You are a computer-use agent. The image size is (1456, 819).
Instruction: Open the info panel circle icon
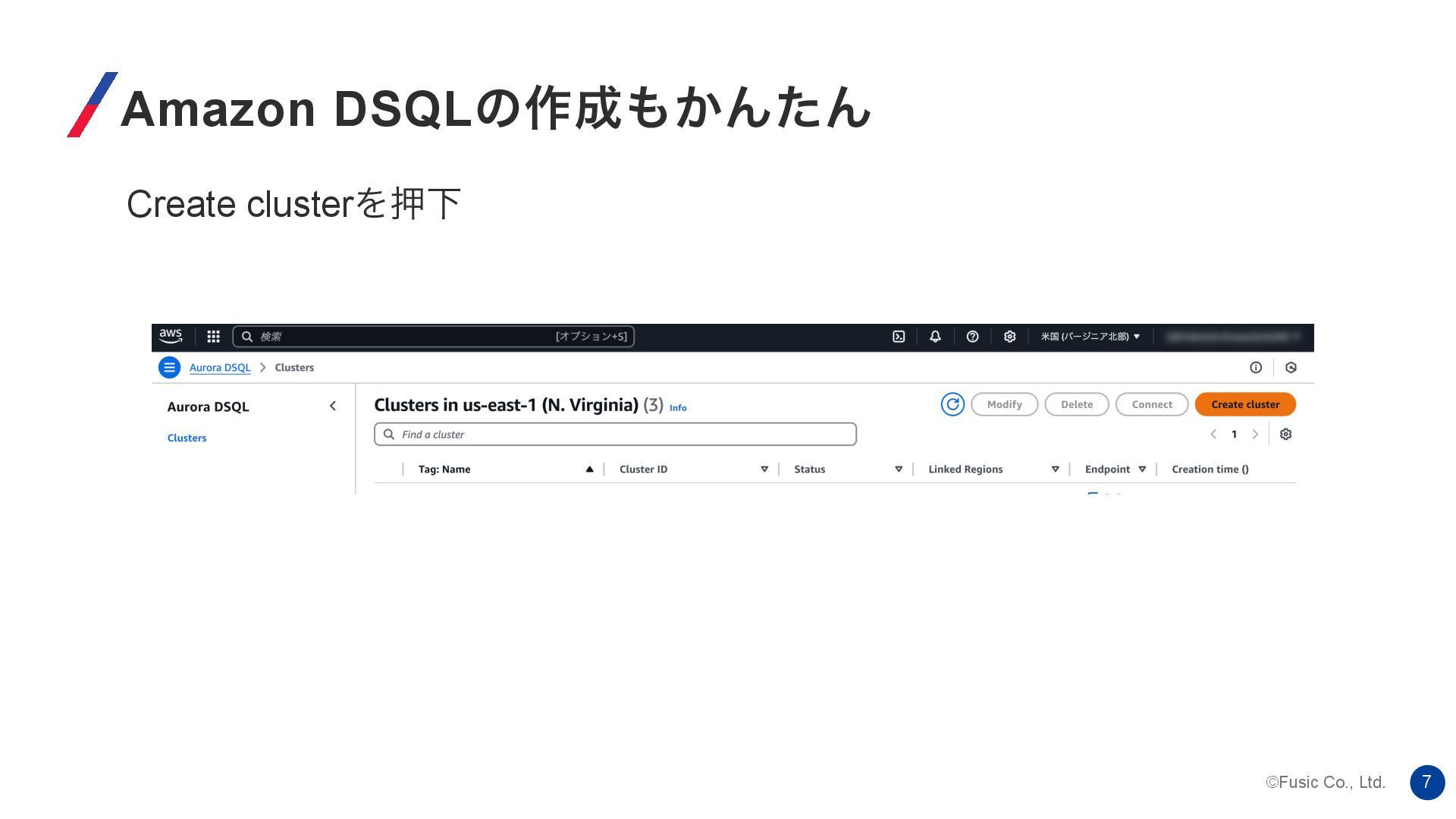1256,368
